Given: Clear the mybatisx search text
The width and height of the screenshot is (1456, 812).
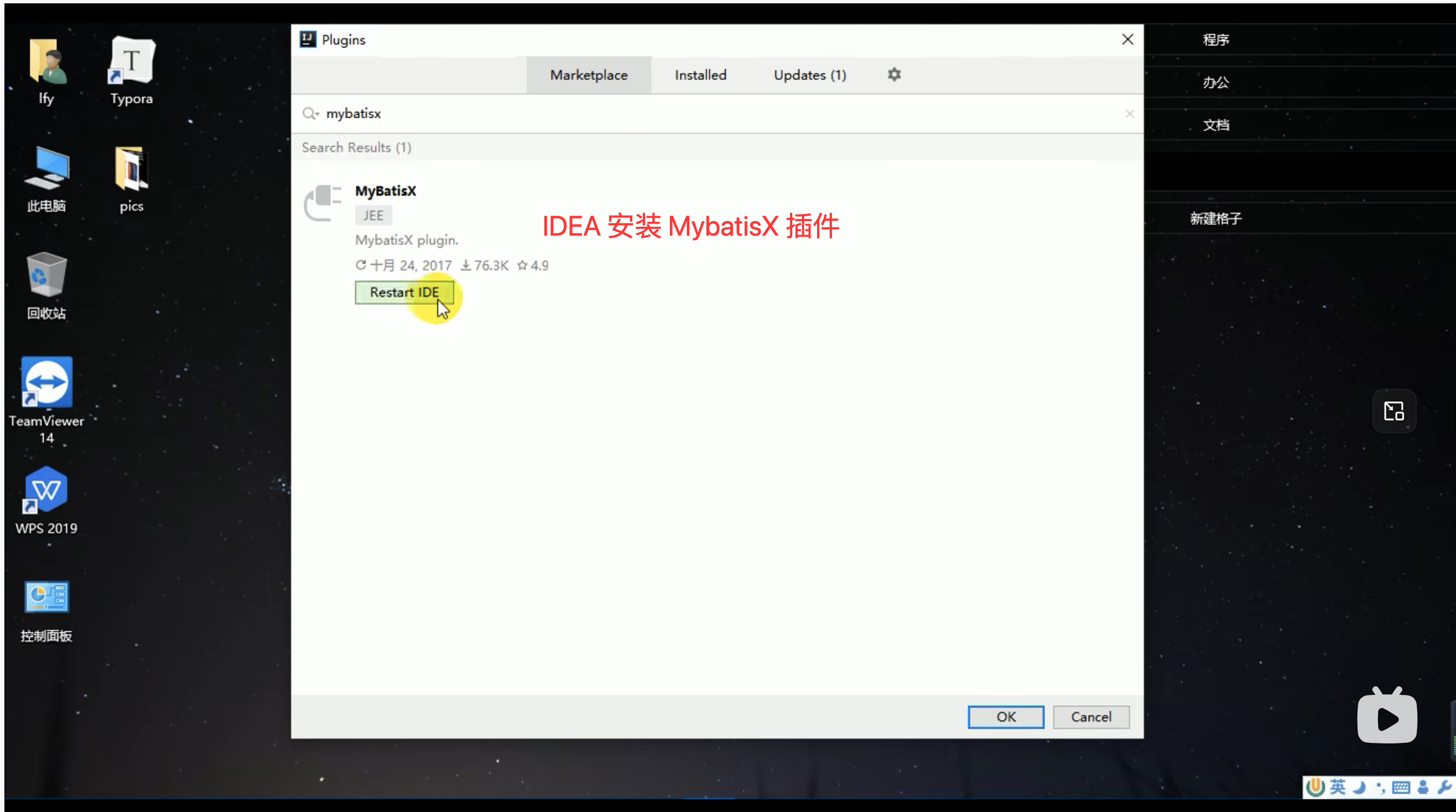Looking at the screenshot, I should [1129, 114].
